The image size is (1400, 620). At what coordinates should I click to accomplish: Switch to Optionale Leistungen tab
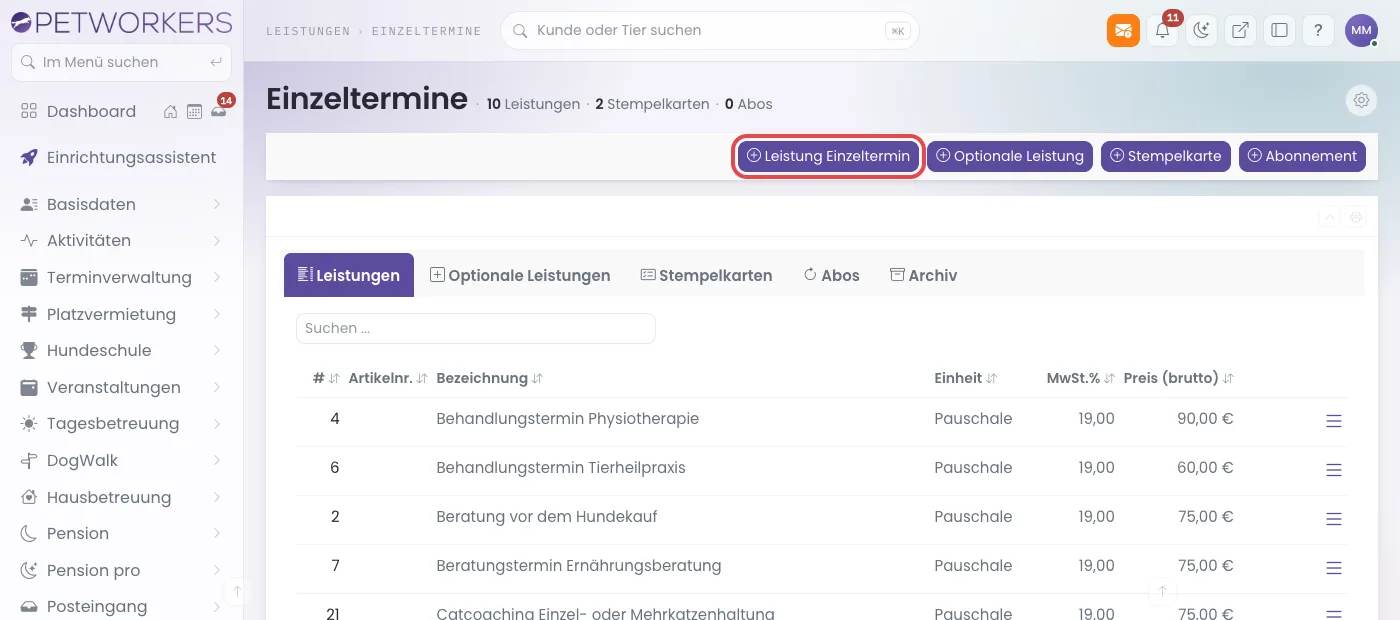coord(520,275)
